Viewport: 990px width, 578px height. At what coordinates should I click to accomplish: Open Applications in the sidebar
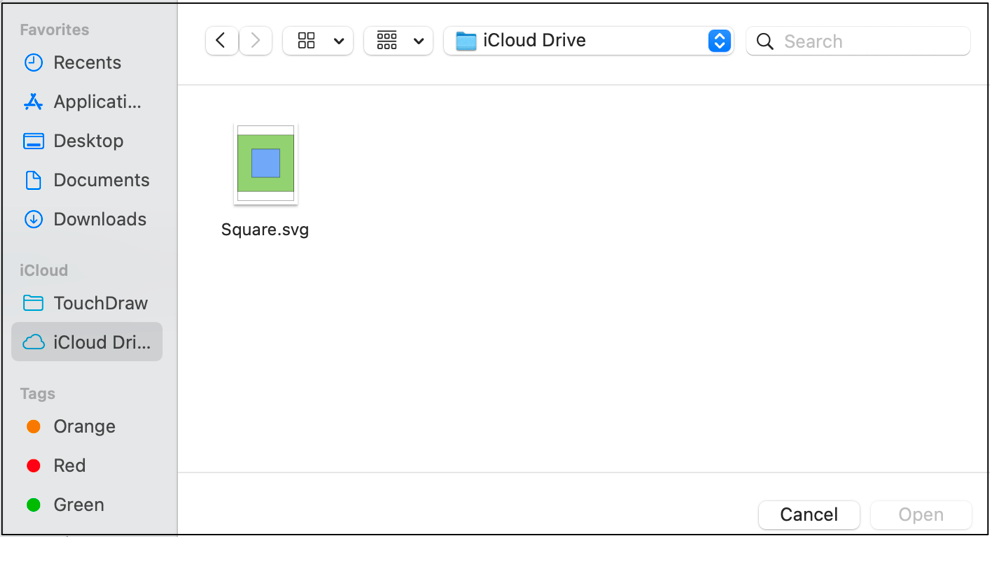coord(87,102)
